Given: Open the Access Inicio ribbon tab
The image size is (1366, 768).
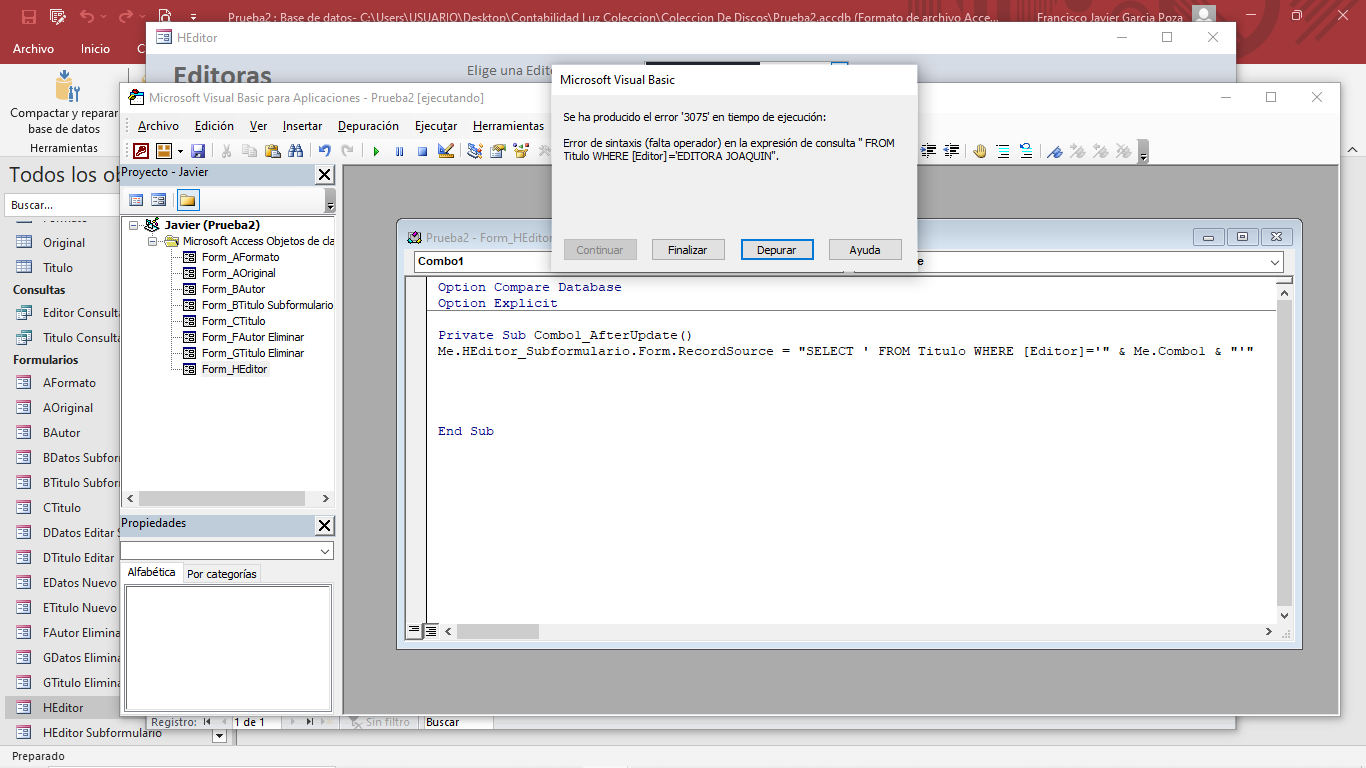Looking at the screenshot, I should tap(96, 48).
